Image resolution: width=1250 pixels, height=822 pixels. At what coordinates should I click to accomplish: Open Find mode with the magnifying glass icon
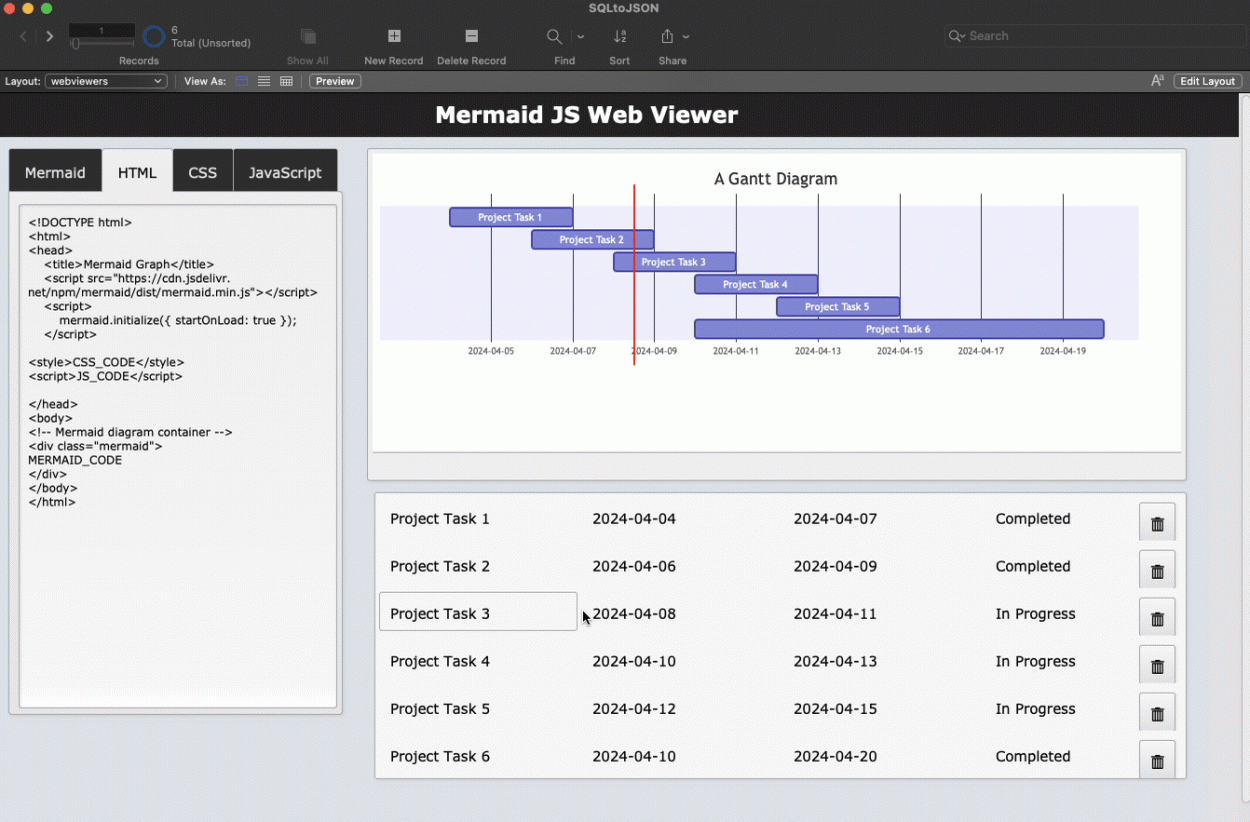click(x=555, y=36)
